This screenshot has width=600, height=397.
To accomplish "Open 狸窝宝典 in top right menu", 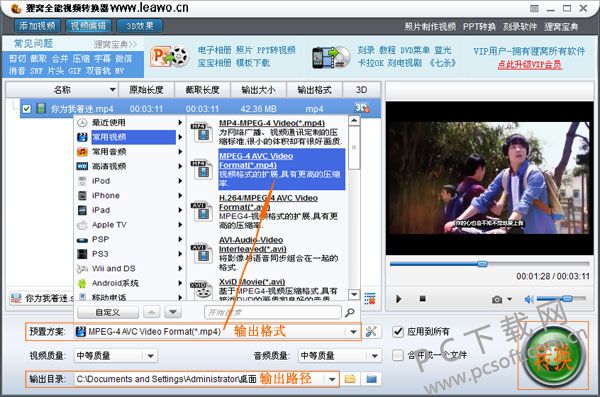I will 561,26.
